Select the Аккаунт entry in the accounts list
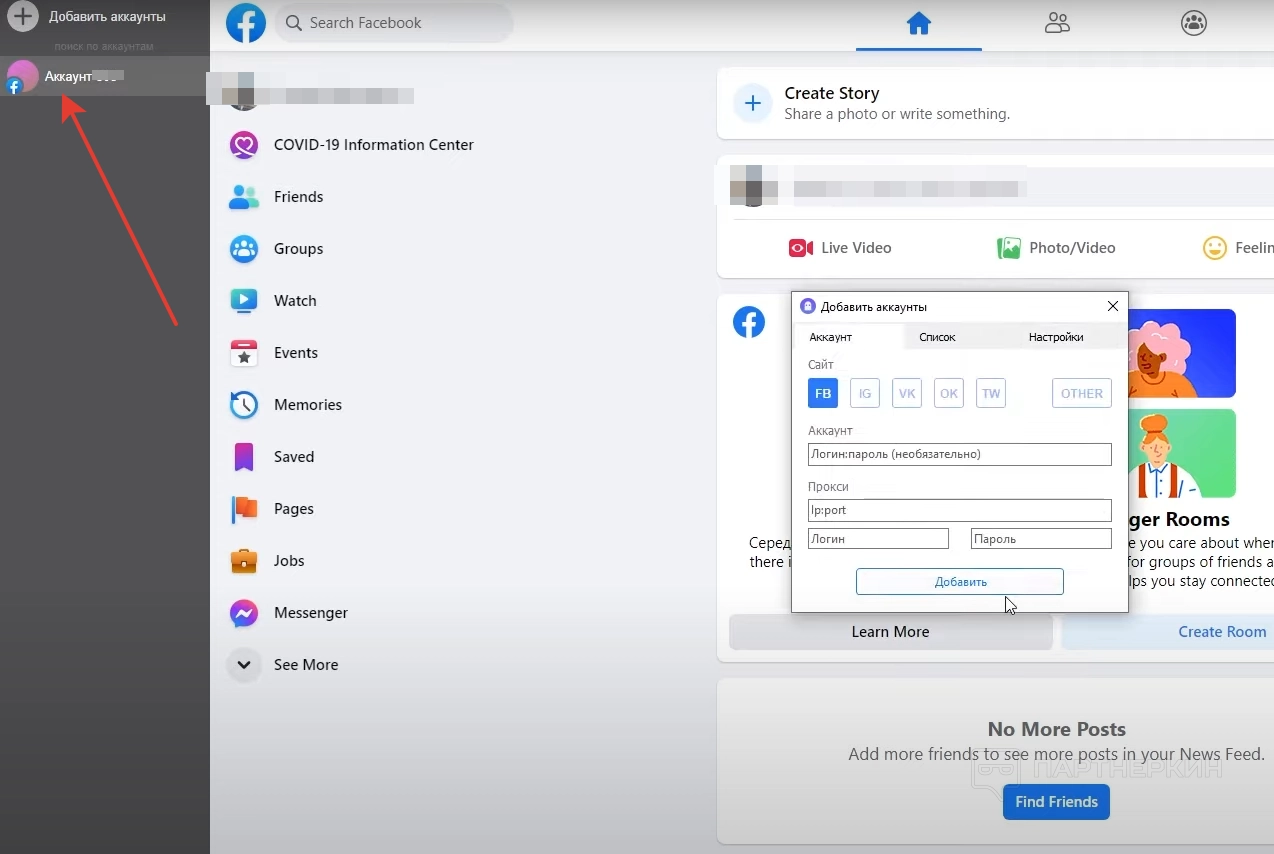1274x854 pixels. (80, 77)
